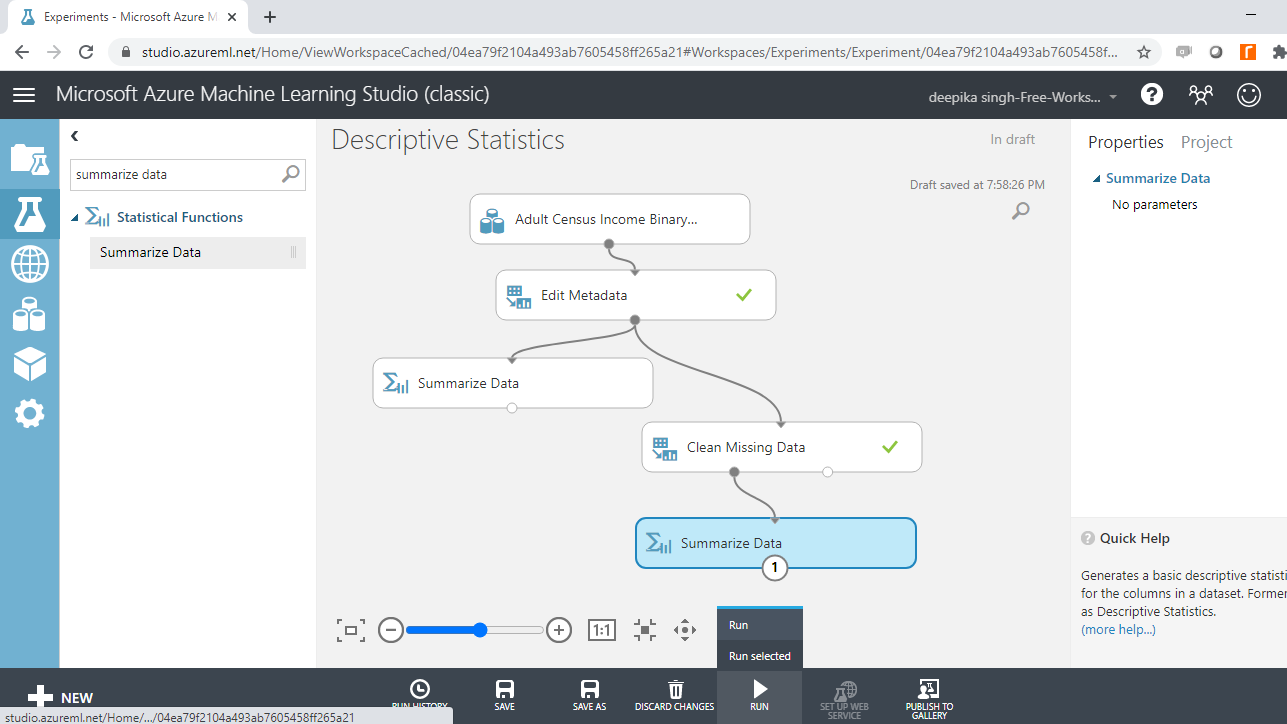Screen dimensions: 1287x724
Task: Click the Save button in bottom bar
Action: [505, 695]
